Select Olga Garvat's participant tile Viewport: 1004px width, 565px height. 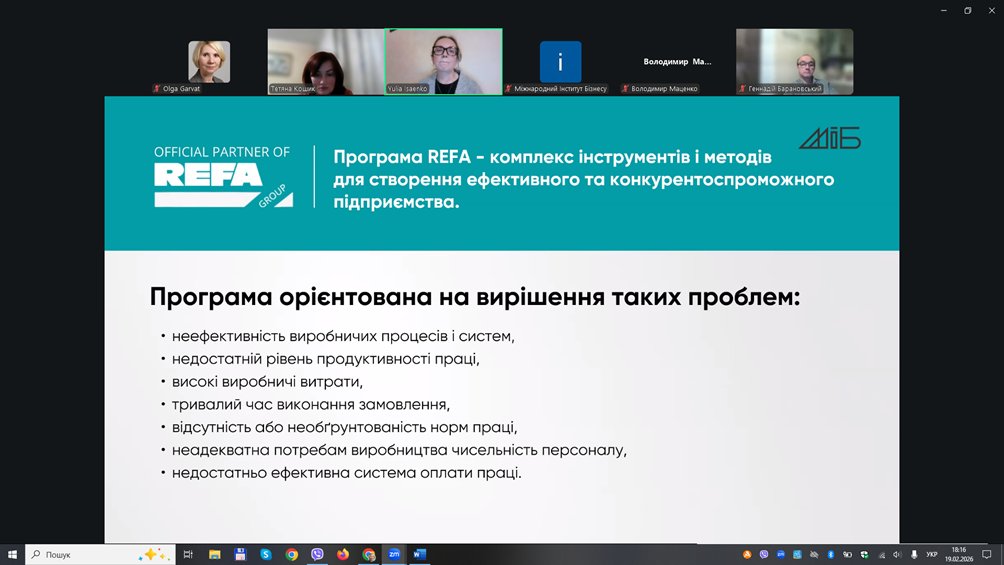click(x=209, y=62)
